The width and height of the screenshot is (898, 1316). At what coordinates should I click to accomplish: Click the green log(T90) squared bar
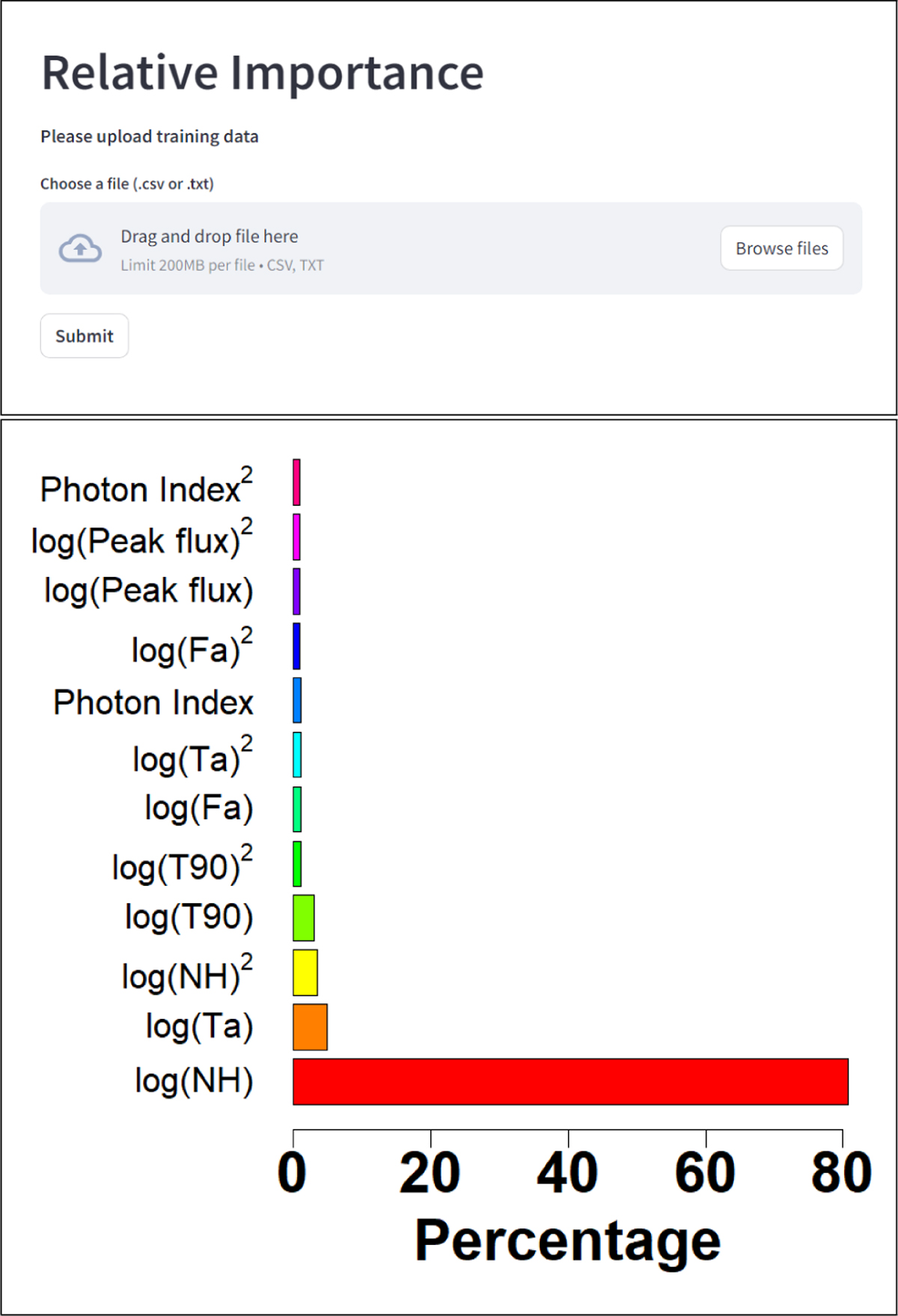point(297,864)
